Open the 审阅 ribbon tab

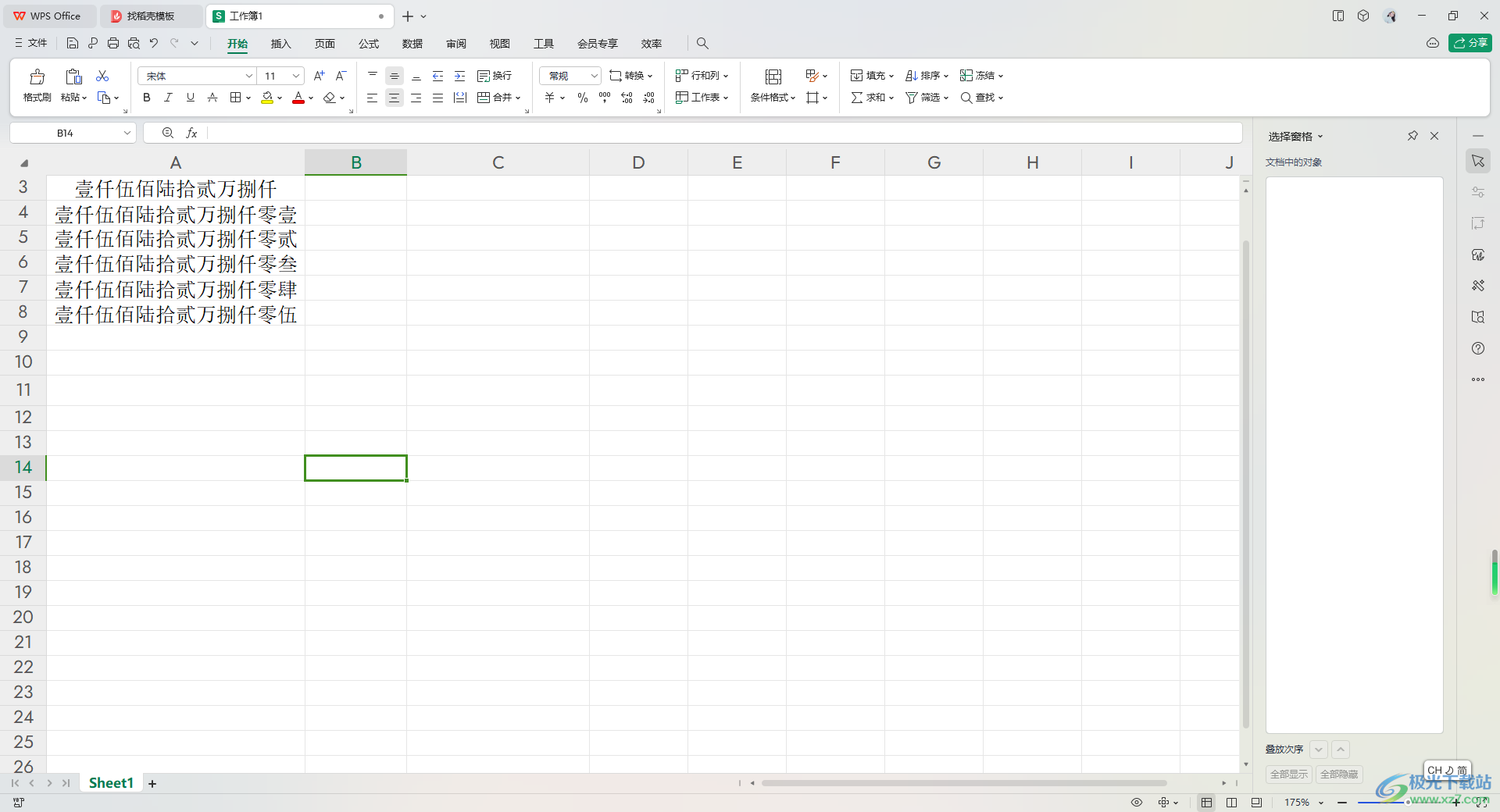point(455,44)
